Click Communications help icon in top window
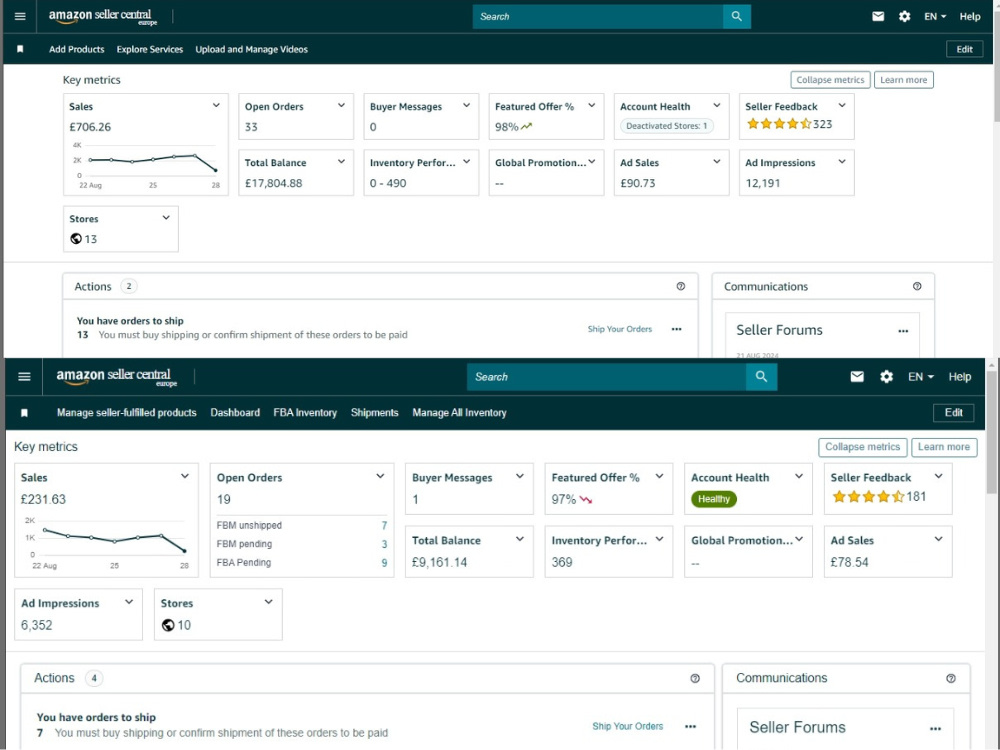Viewport: 1000px width, 750px height. (x=917, y=286)
